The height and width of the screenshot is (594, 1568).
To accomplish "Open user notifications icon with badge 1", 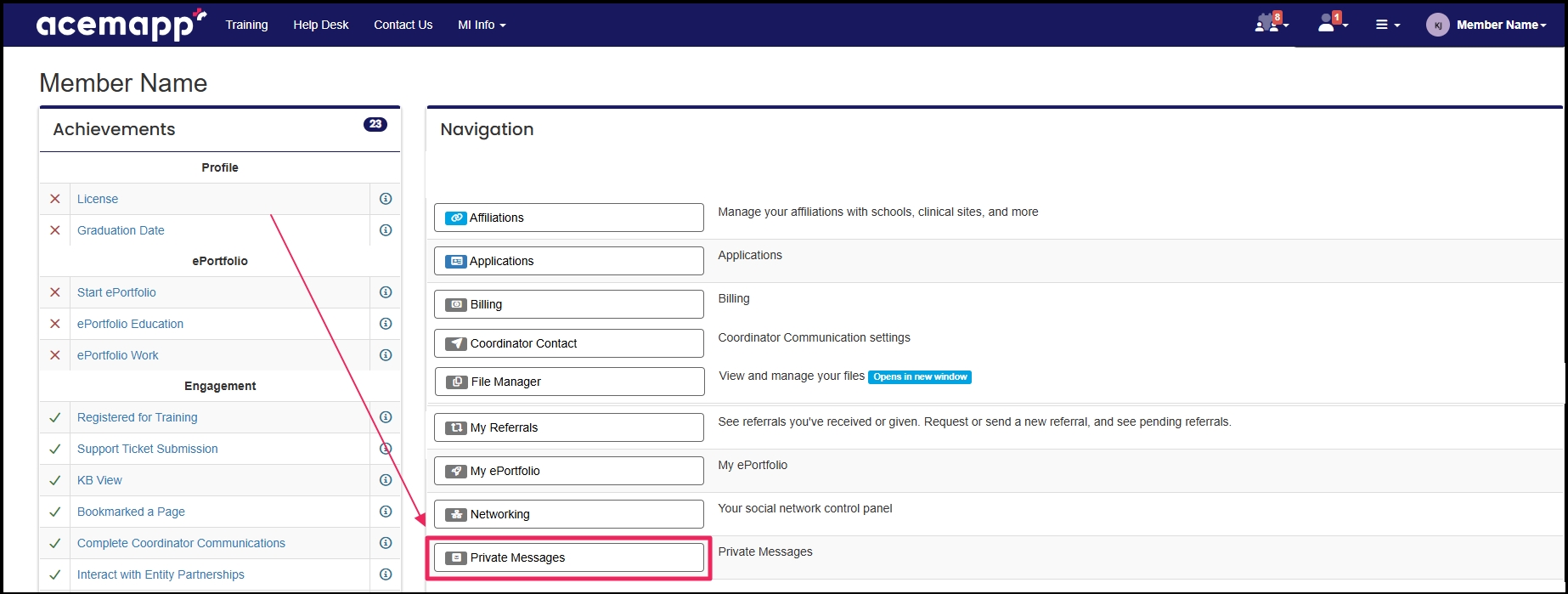I will 1332,23.
